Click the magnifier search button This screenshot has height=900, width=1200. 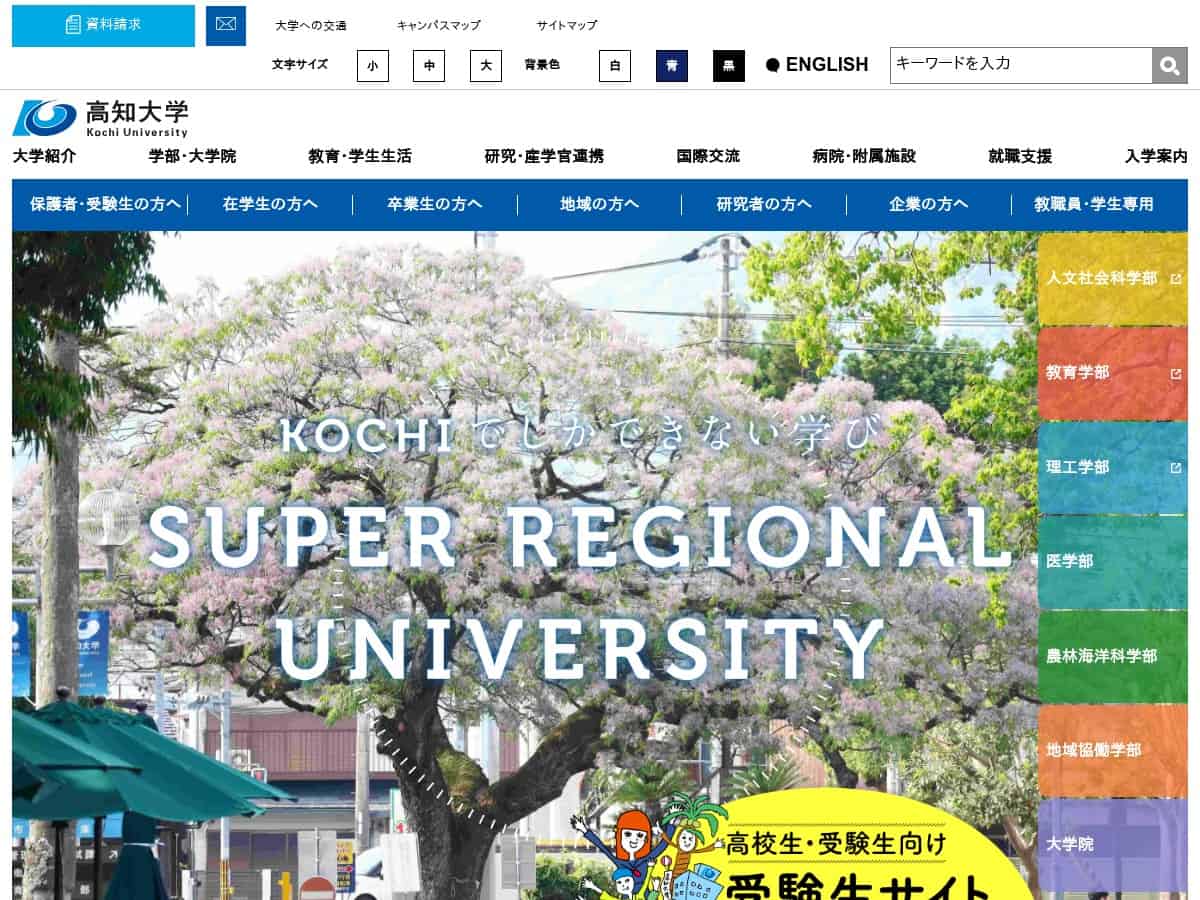[x=1170, y=65]
